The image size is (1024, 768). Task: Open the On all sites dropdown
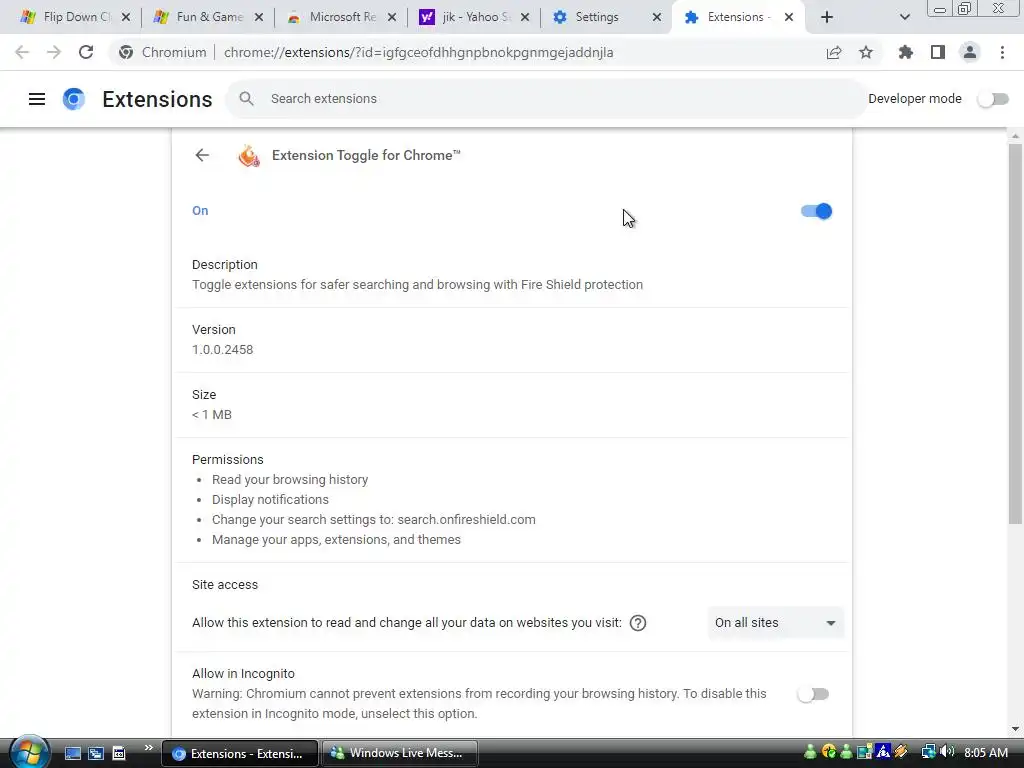tap(775, 623)
